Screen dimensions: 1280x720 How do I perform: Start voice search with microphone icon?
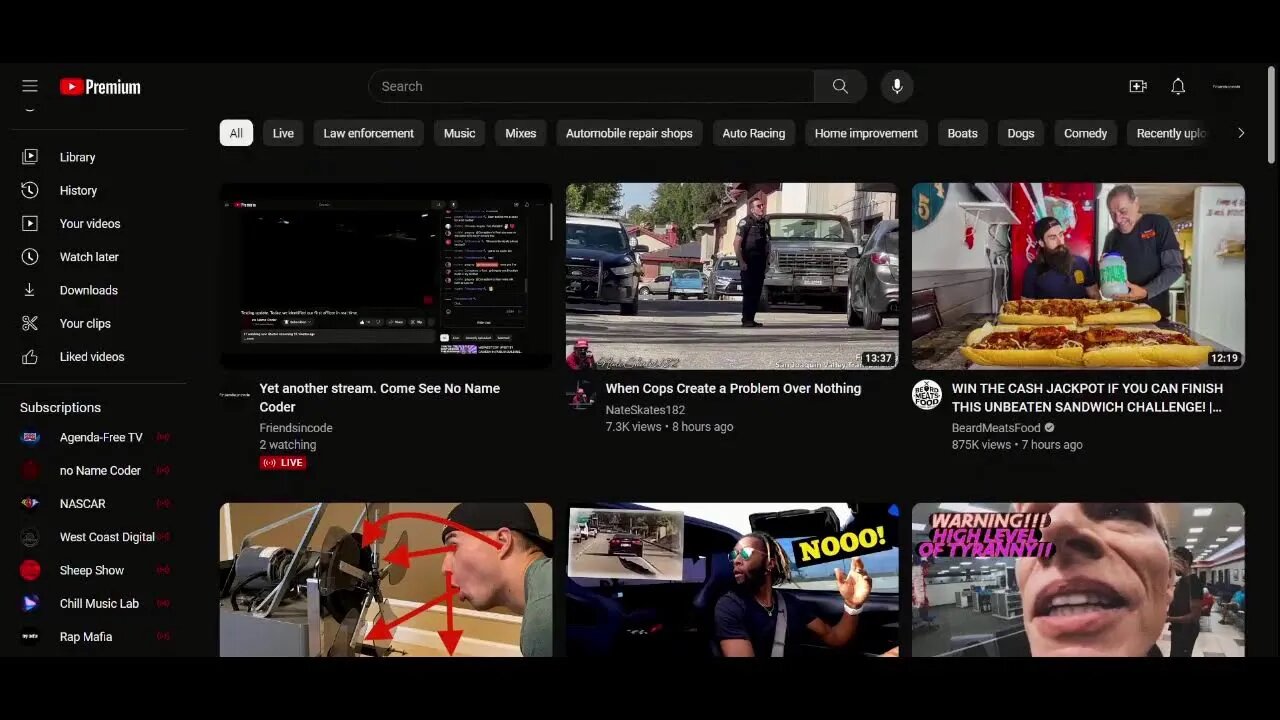(897, 87)
